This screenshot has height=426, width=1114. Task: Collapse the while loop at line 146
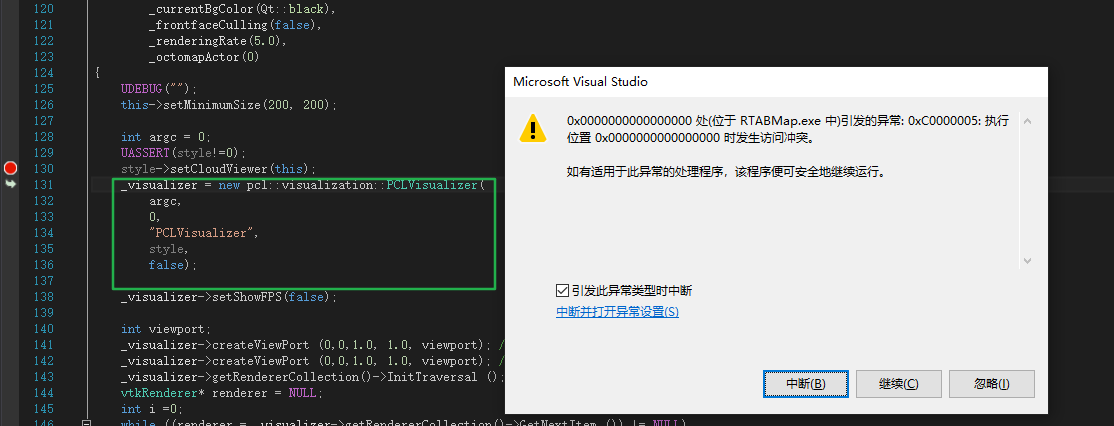pyautogui.click(x=87, y=424)
